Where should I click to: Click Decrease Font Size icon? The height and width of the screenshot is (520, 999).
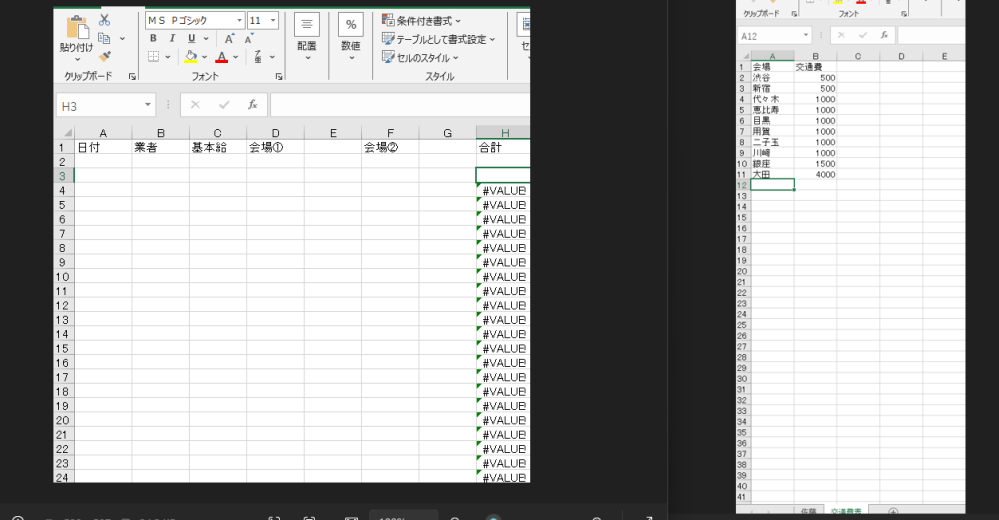coord(249,39)
